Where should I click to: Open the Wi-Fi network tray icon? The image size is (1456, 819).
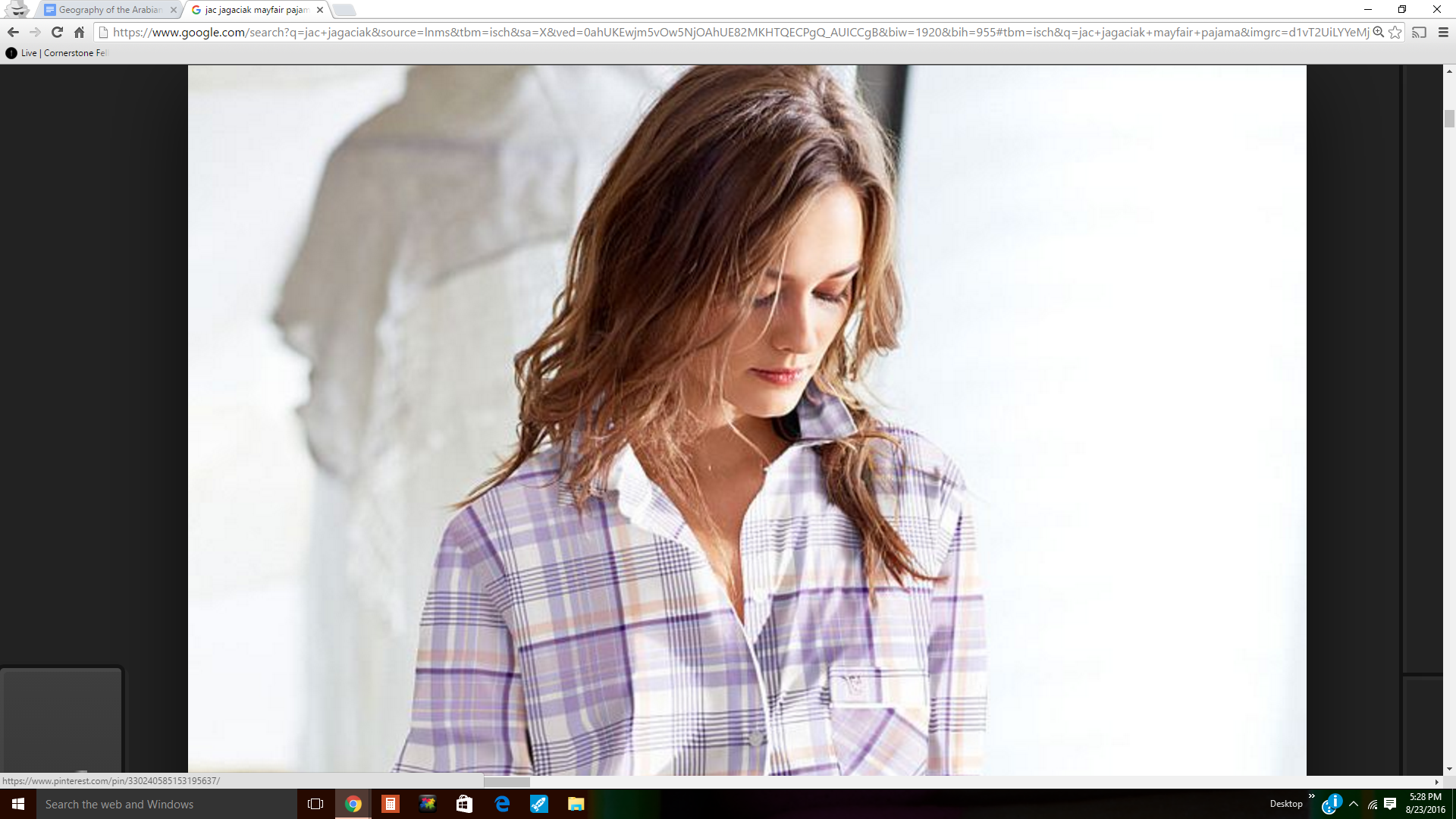(1373, 804)
